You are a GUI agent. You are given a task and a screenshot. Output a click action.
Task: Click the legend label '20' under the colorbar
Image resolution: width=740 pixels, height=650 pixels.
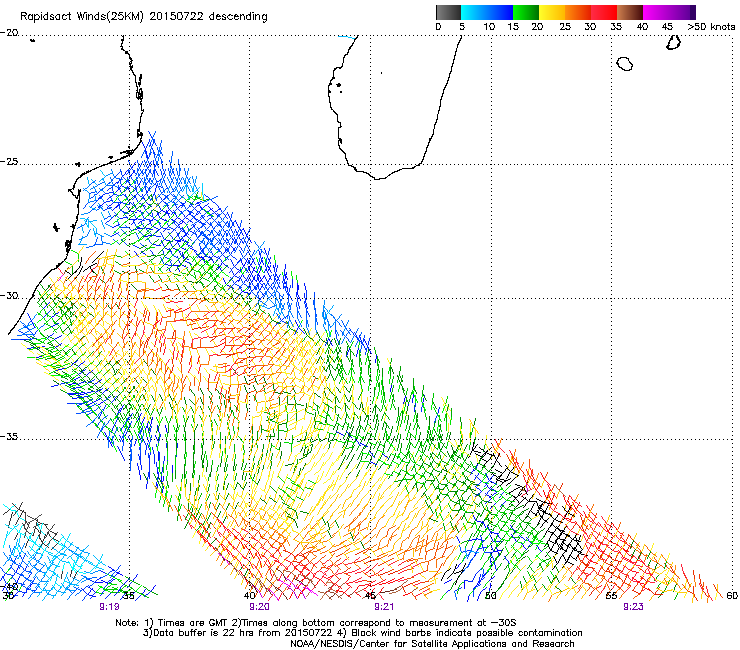[537, 27]
